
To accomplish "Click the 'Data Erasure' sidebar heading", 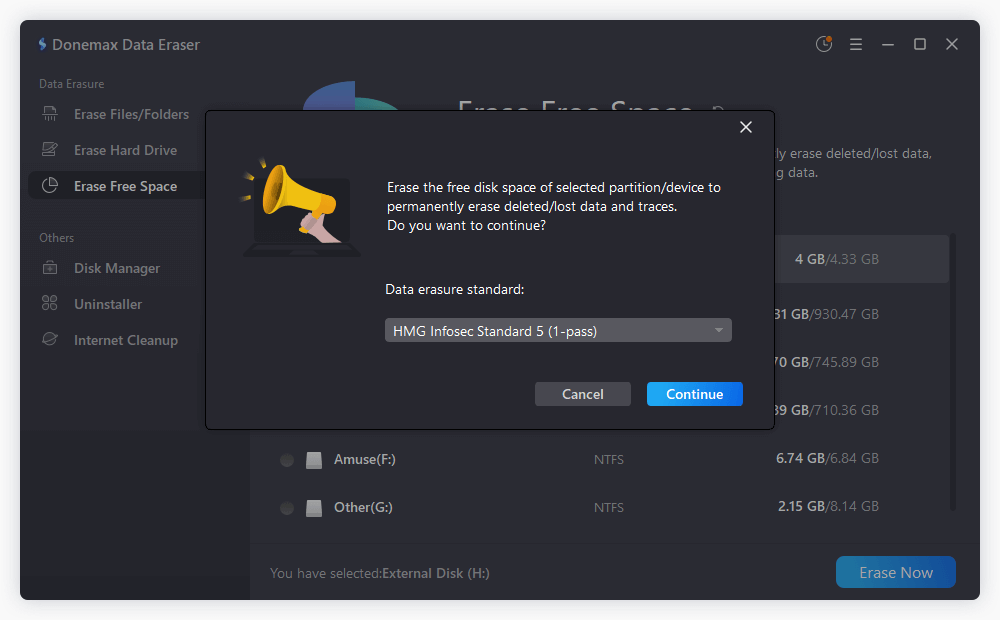I will pyautogui.click(x=71, y=84).
